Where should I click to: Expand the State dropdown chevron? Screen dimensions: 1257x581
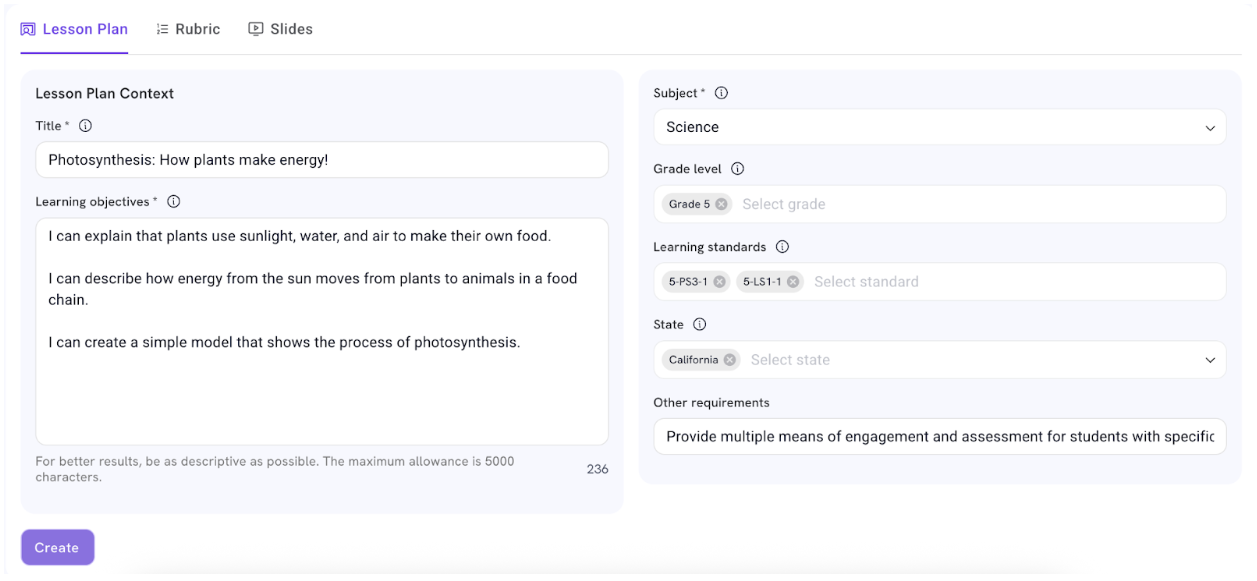coord(1210,360)
